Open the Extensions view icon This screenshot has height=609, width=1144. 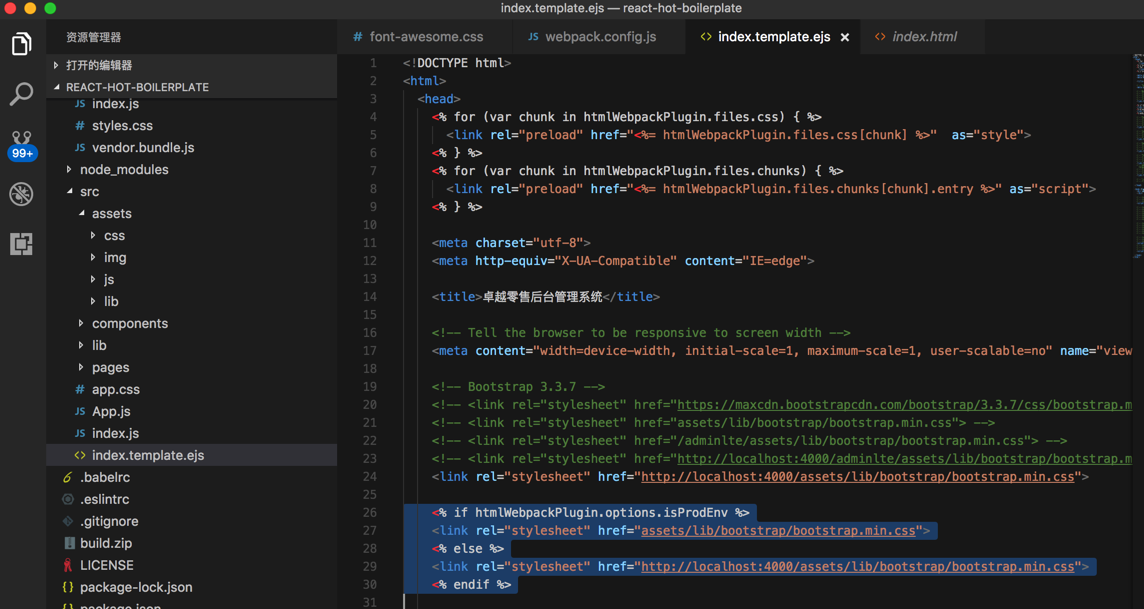click(x=21, y=244)
